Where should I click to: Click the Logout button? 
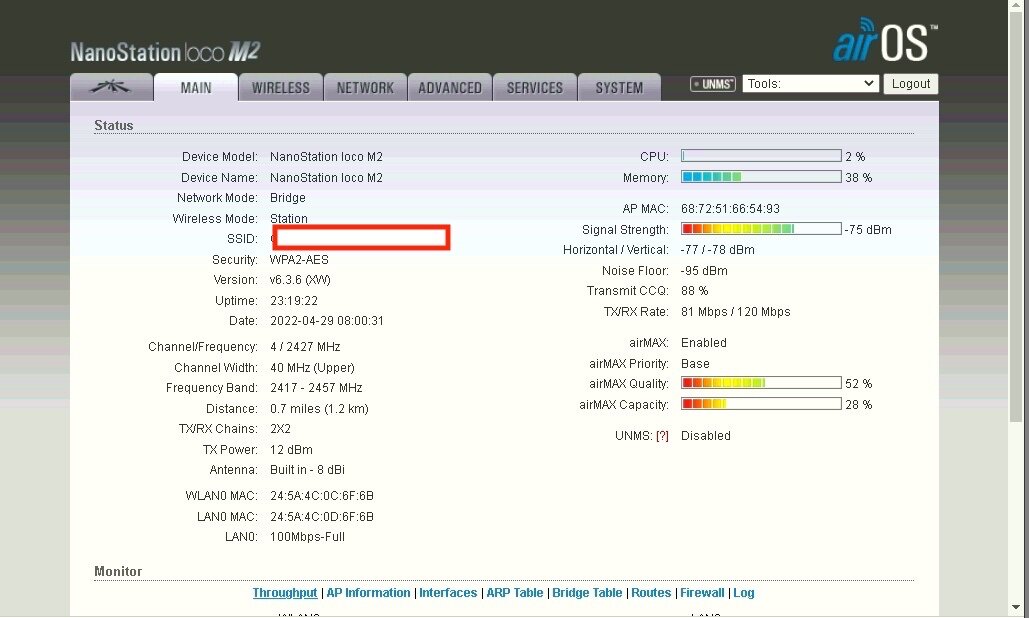910,84
